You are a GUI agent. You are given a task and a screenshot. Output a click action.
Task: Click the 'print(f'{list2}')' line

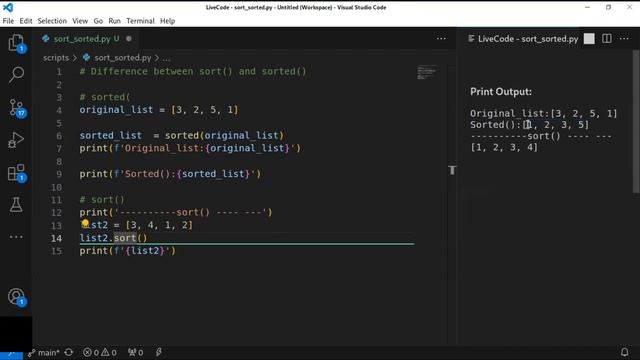pyautogui.click(x=127, y=251)
